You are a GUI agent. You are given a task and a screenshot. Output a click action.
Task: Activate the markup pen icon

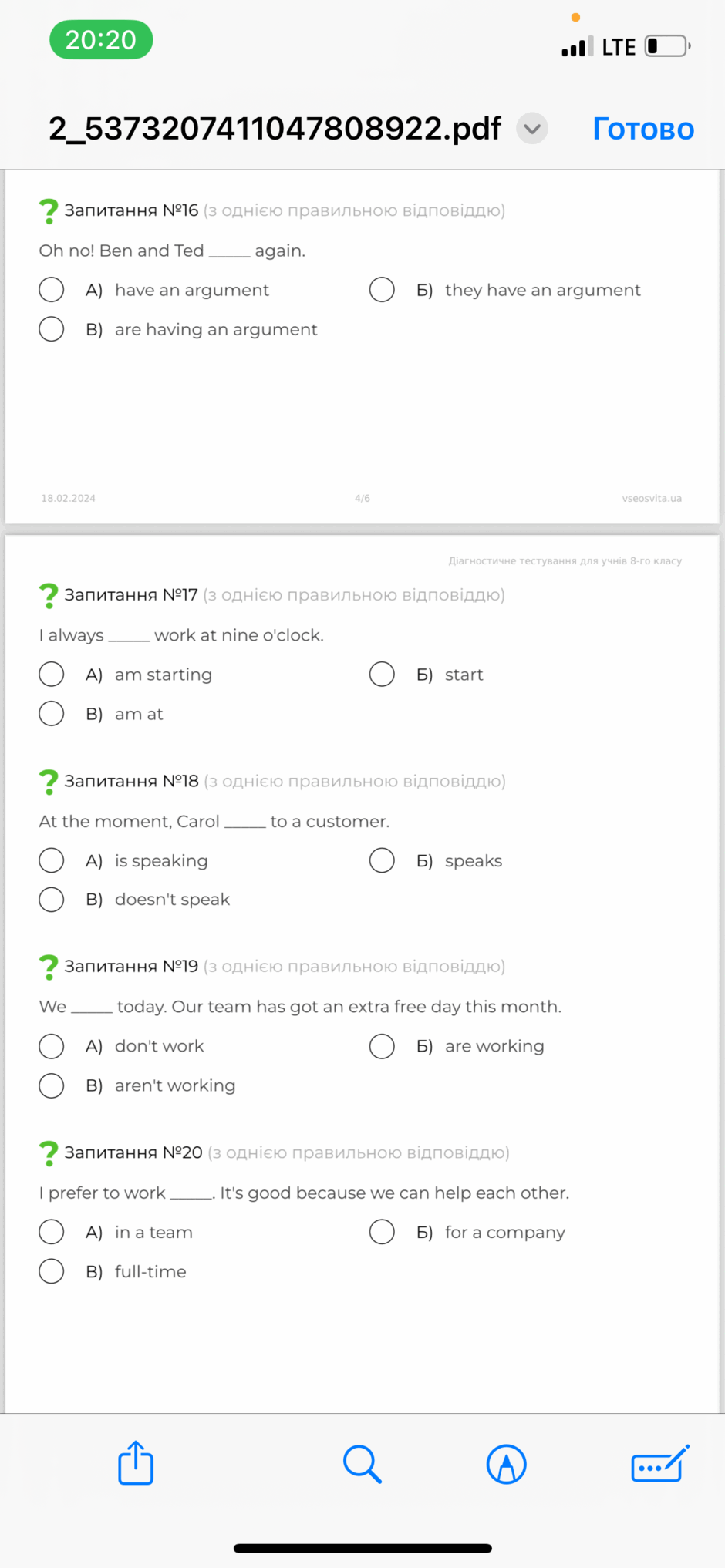[506, 1464]
